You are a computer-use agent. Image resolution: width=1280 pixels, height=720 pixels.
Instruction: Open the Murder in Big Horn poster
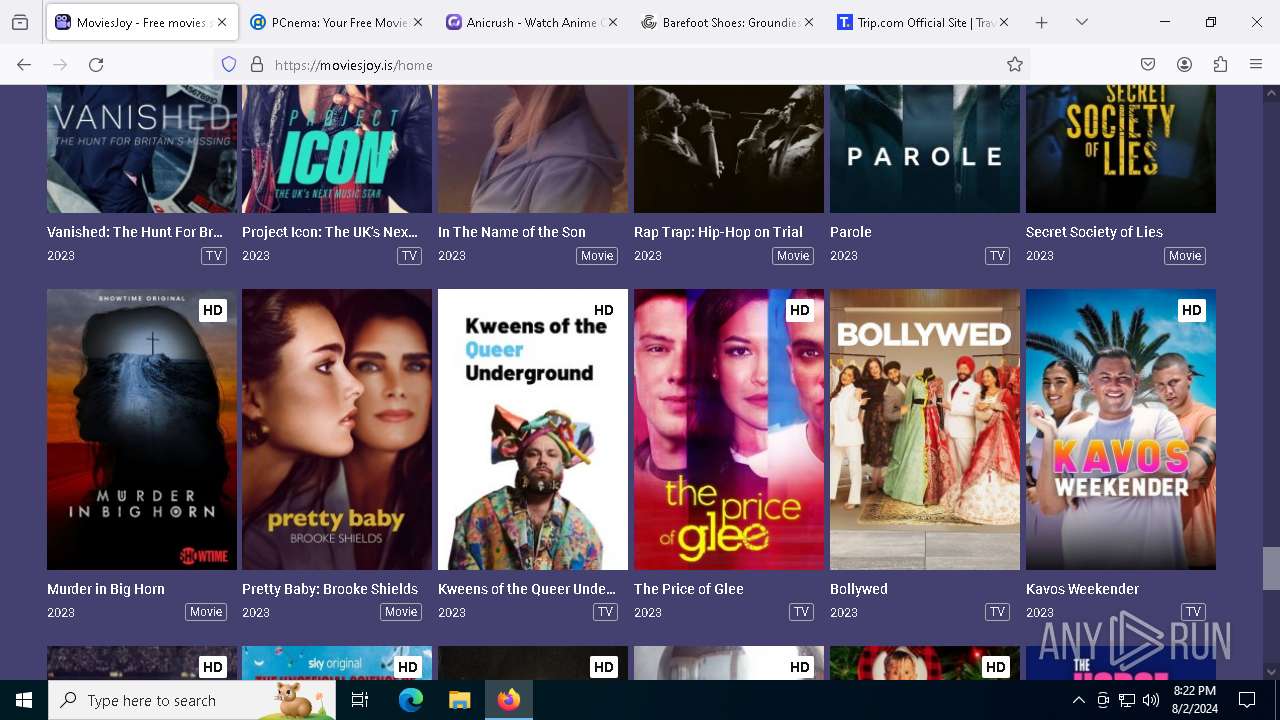click(142, 429)
